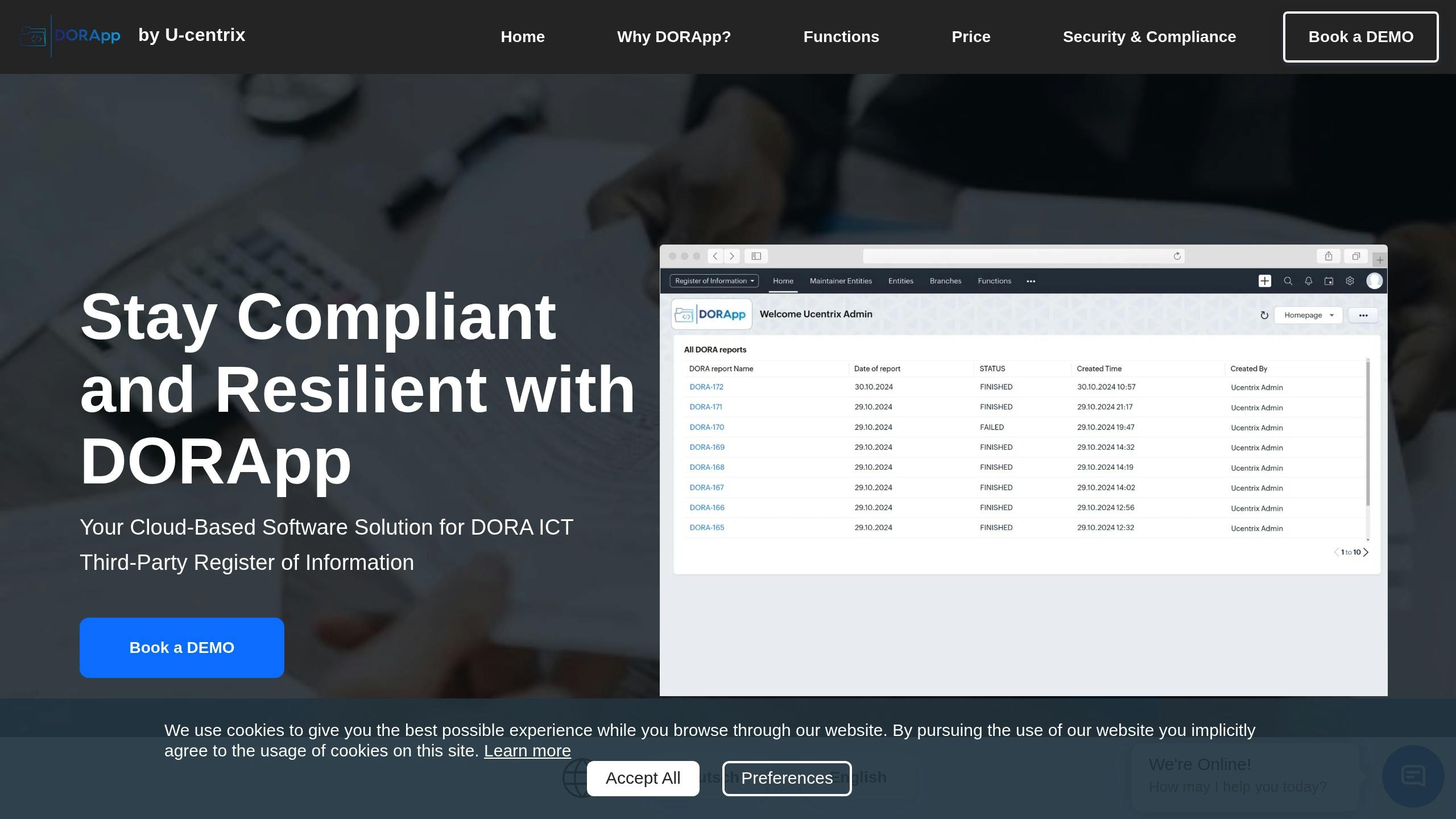
Task: Open the Why DORApp? navigation item
Action: tap(674, 37)
